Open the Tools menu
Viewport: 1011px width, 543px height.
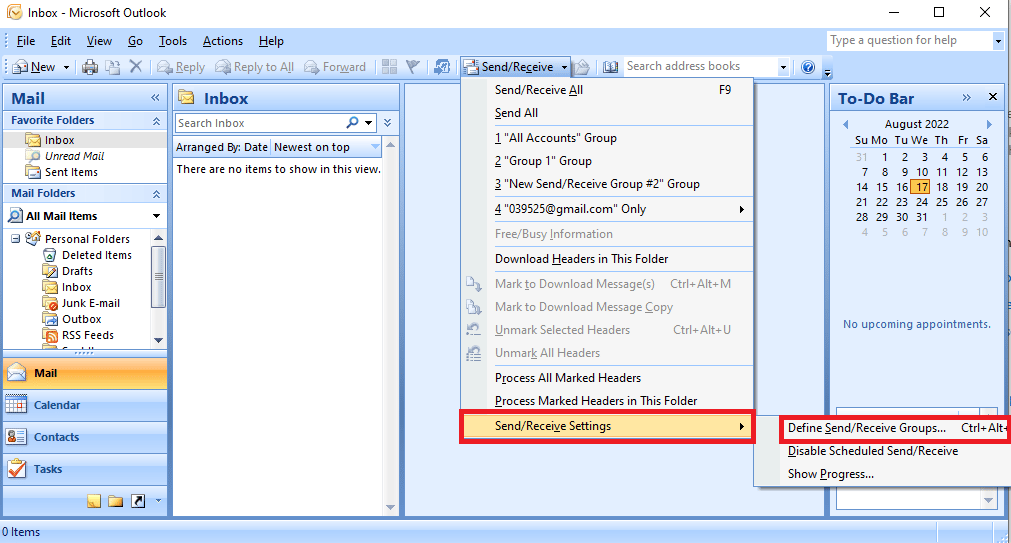pyautogui.click(x=173, y=41)
